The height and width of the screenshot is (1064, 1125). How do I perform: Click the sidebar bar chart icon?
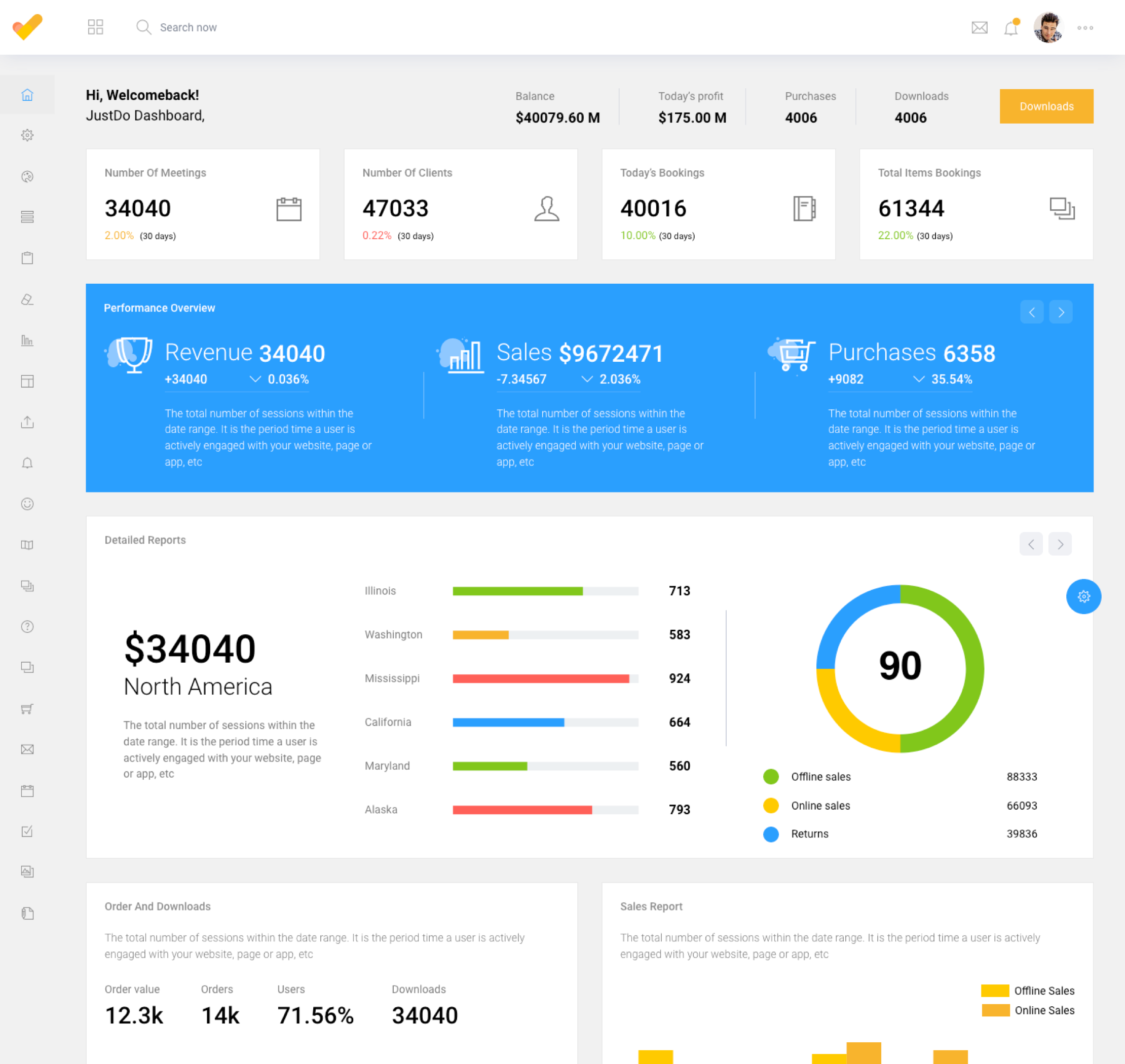point(27,340)
